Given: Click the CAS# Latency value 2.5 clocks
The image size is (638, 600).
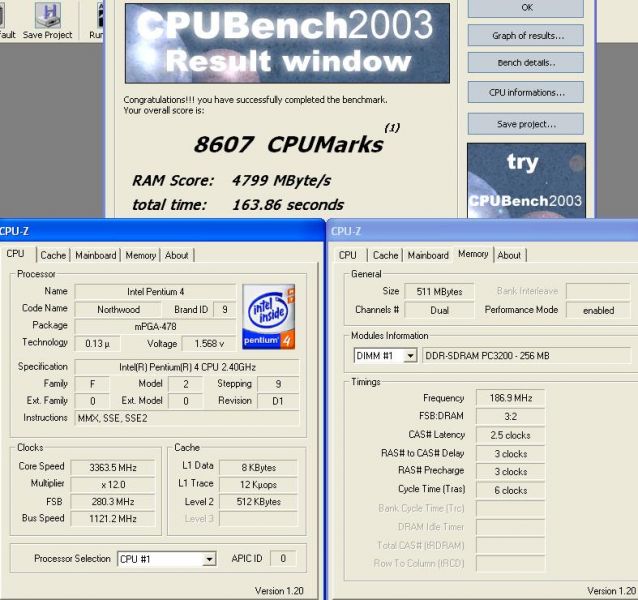Looking at the screenshot, I should pos(511,435).
